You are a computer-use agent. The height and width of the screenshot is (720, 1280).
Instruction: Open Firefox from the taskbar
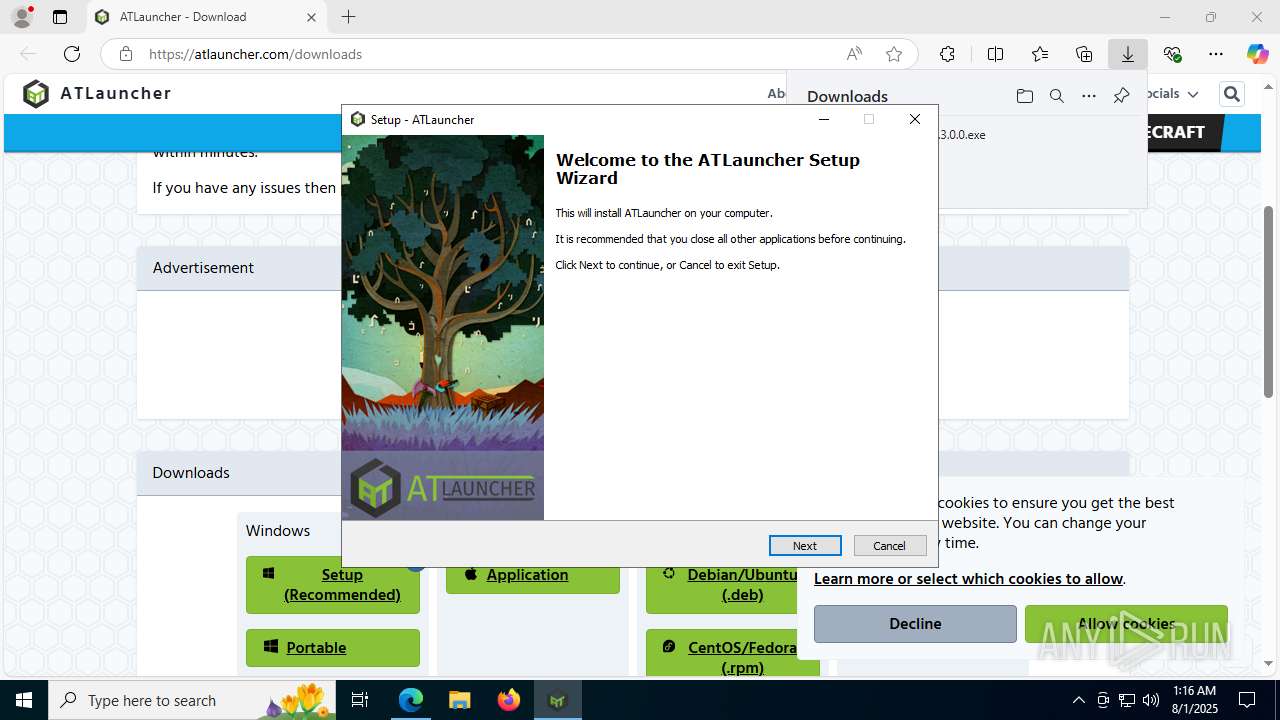click(x=508, y=700)
